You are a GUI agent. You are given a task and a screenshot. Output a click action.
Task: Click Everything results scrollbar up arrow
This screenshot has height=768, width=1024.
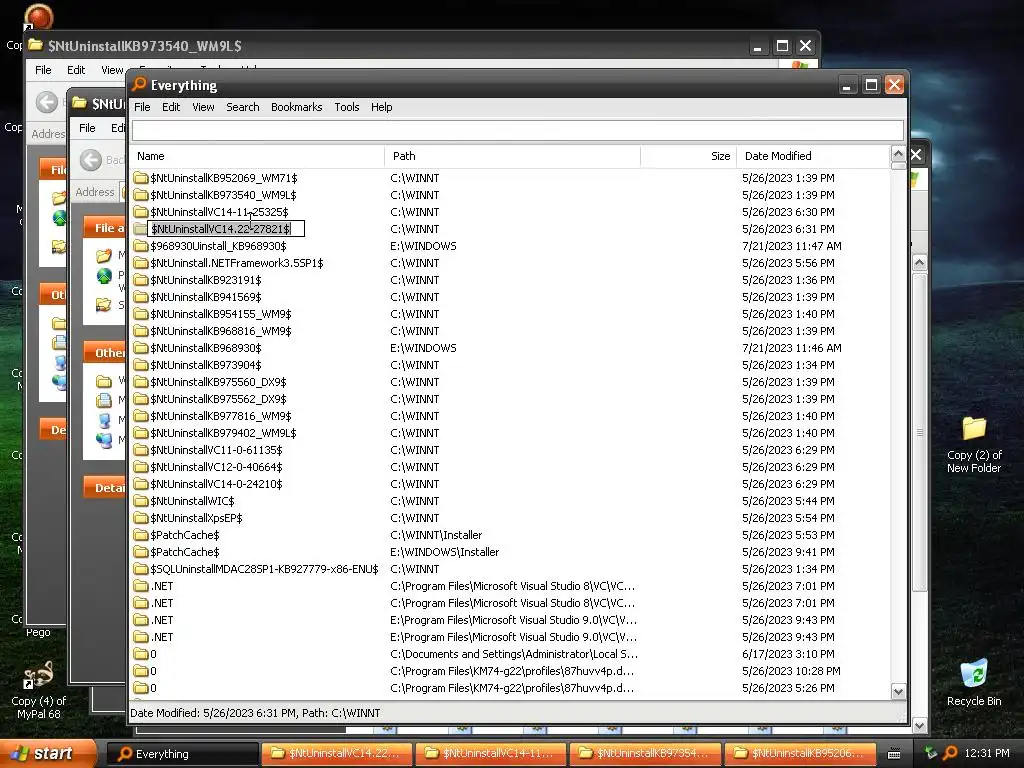898,154
